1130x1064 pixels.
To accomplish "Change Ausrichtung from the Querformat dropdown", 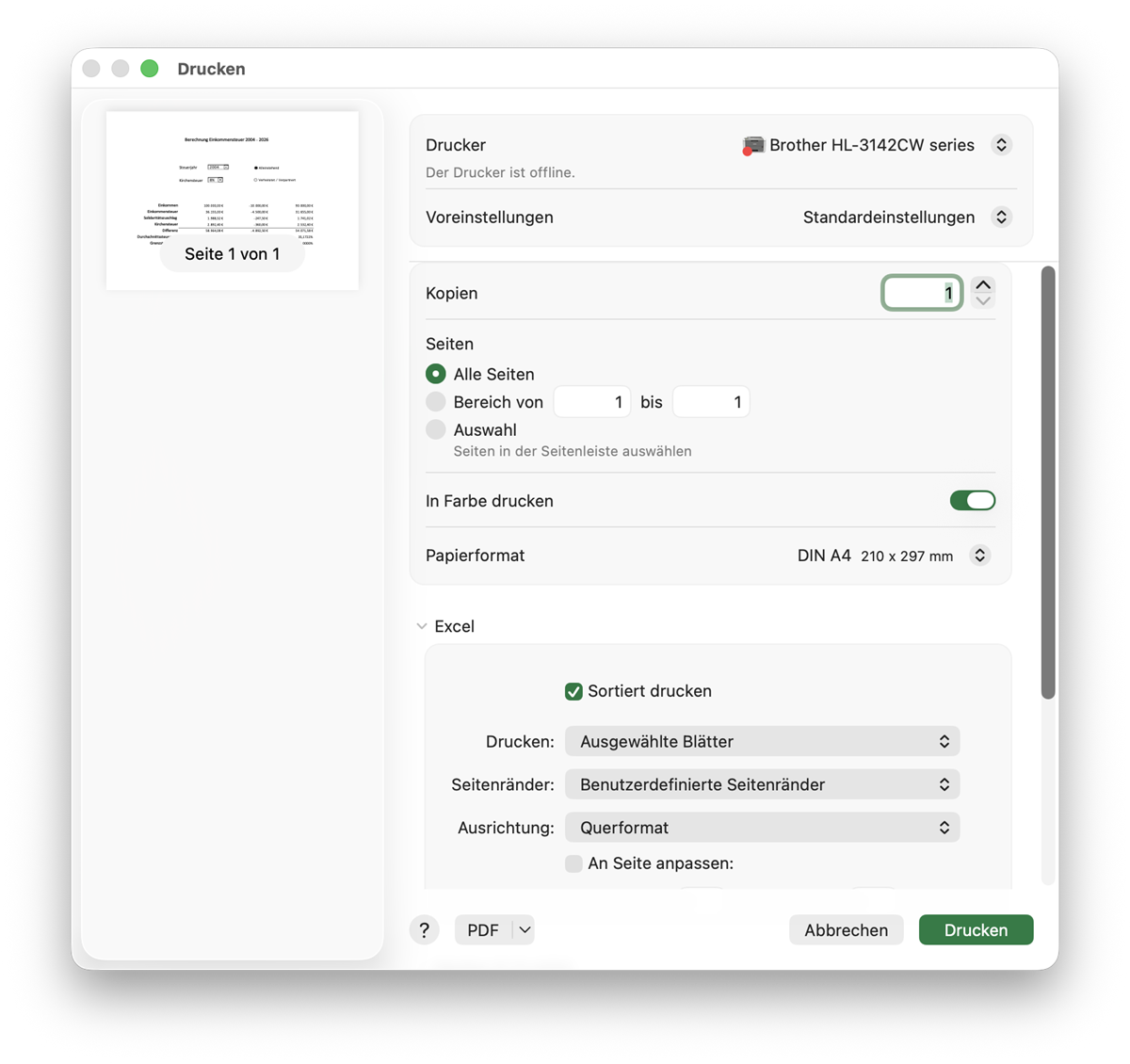I will point(762,828).
